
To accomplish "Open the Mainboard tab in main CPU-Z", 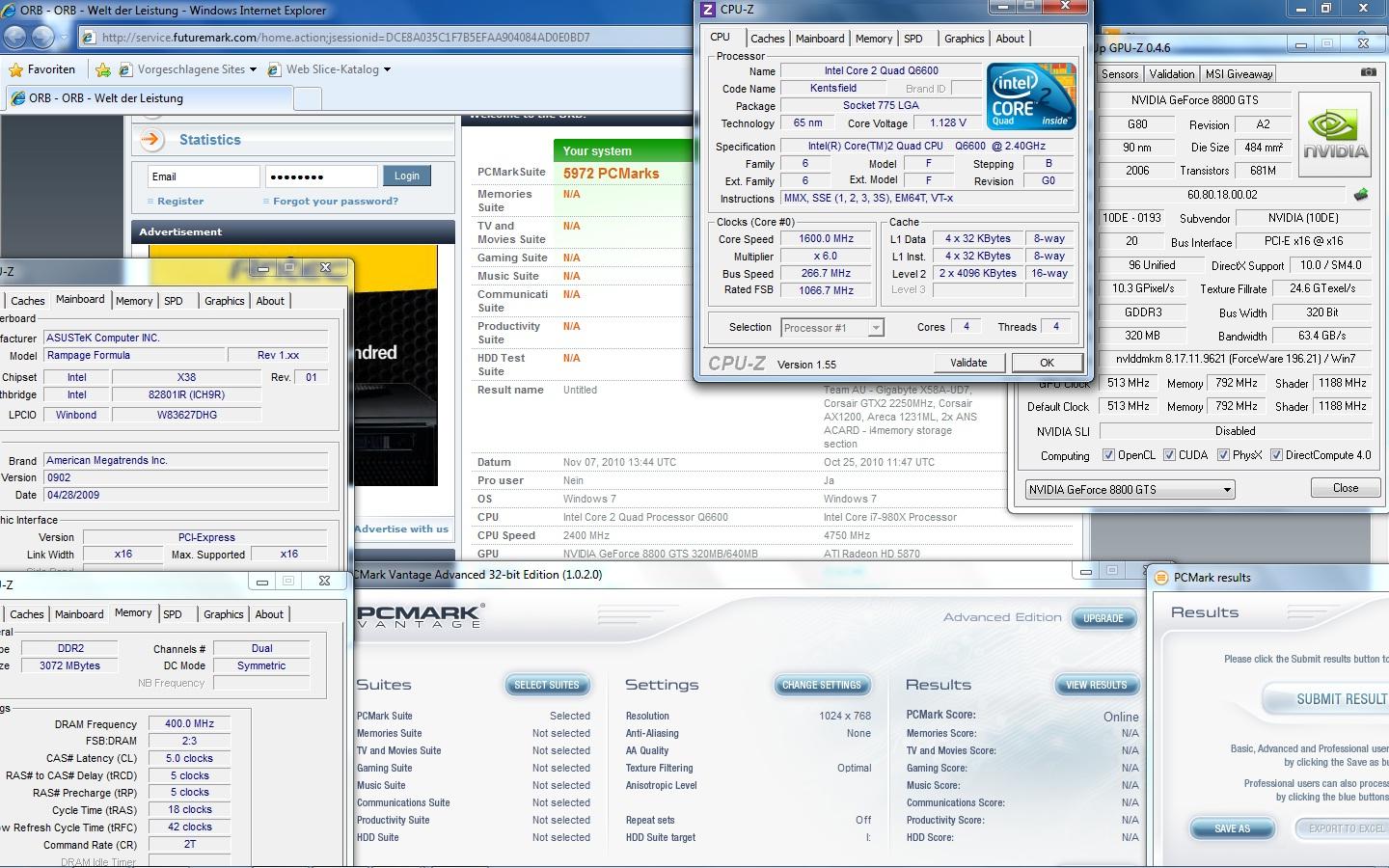I will (820, 39).
